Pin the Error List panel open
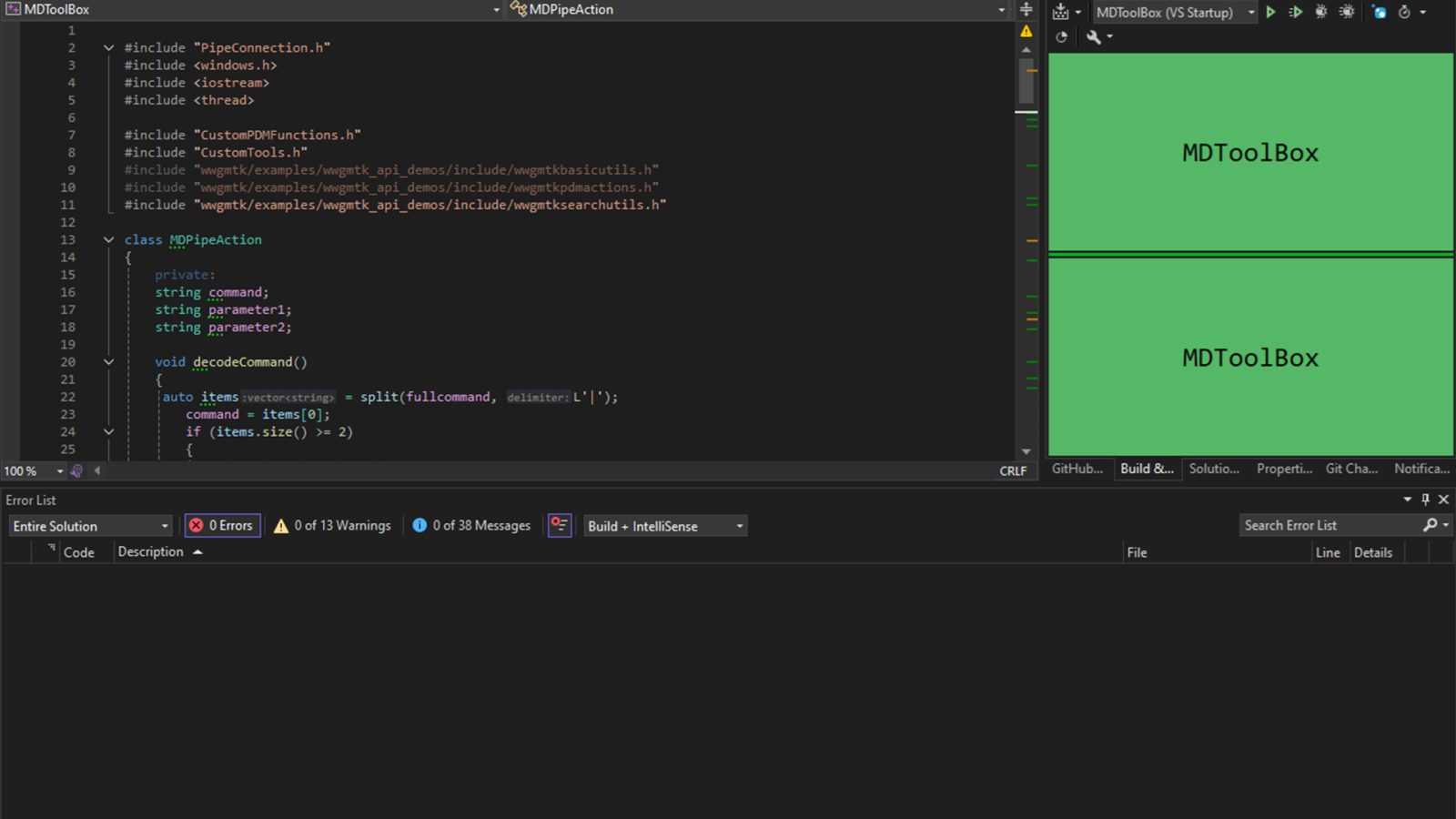The width and height of the screenshot is (1456, 819). click(1425, 500)
